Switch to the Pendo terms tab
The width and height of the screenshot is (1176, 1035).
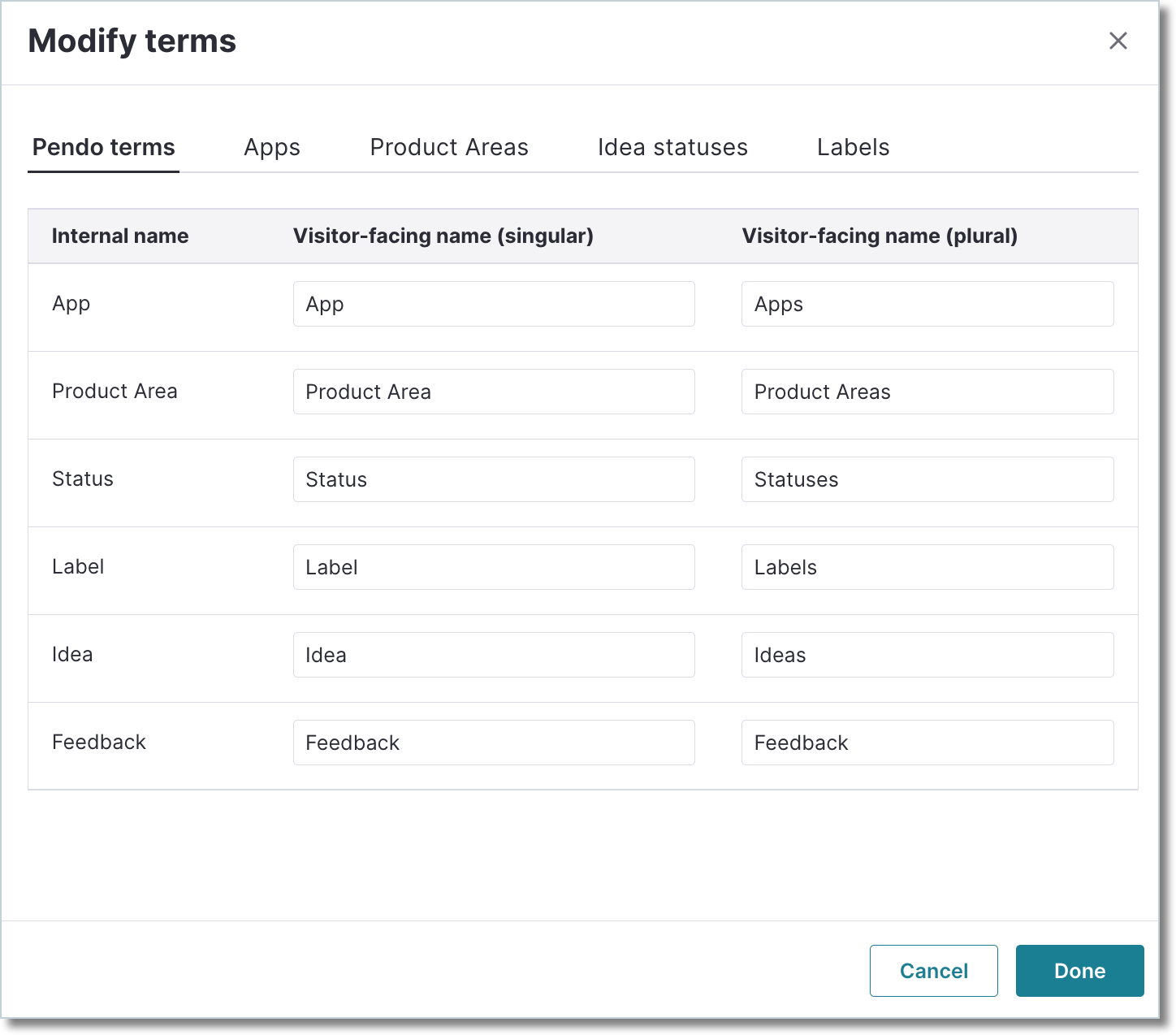[x=104, y=147]
